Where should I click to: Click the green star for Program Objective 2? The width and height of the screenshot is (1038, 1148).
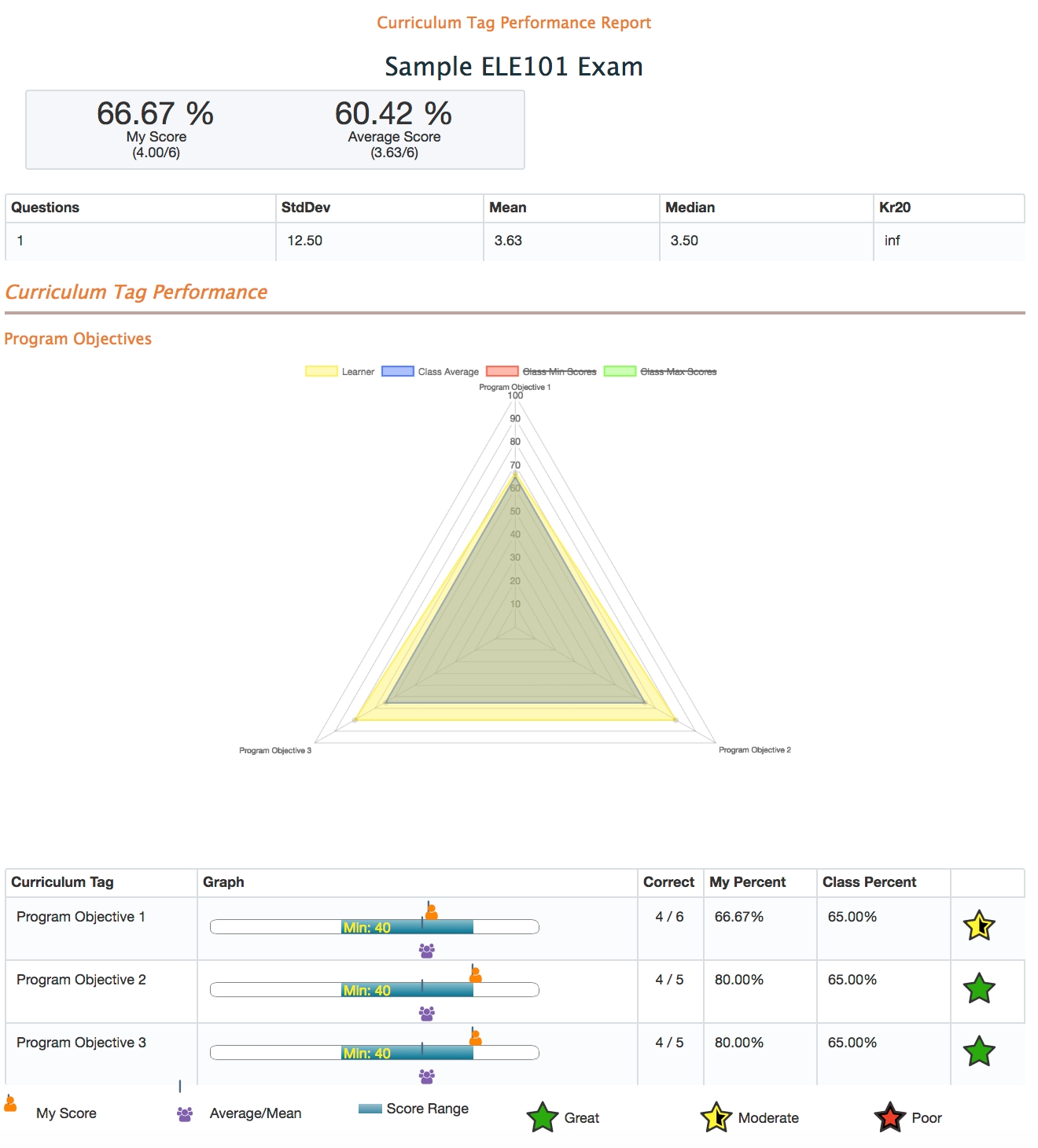979,988
